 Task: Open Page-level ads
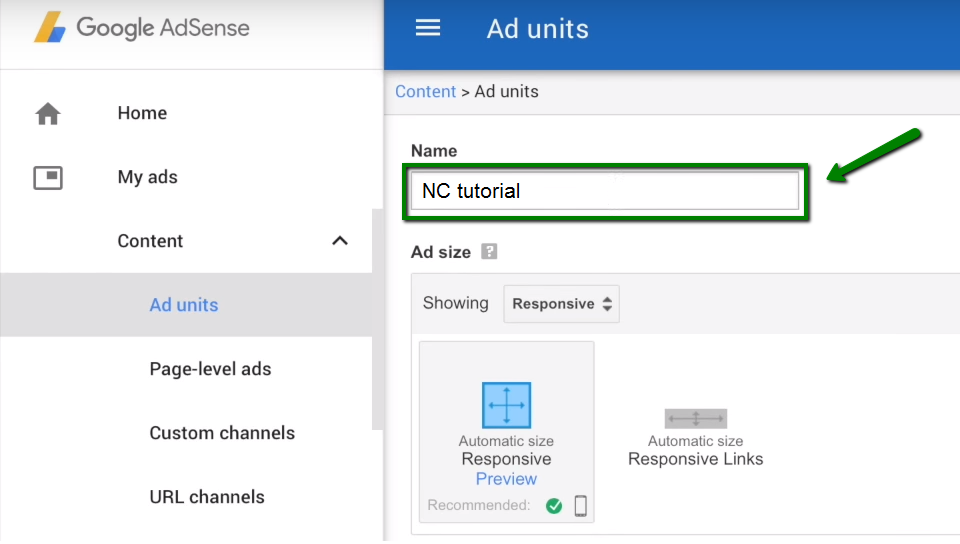point(210,369)
